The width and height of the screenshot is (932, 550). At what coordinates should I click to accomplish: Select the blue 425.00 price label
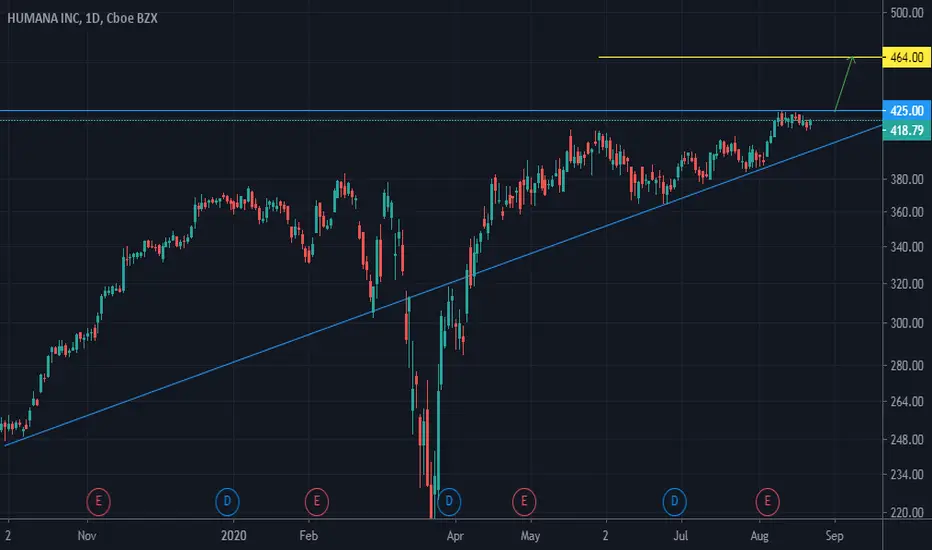click(906, 111)
